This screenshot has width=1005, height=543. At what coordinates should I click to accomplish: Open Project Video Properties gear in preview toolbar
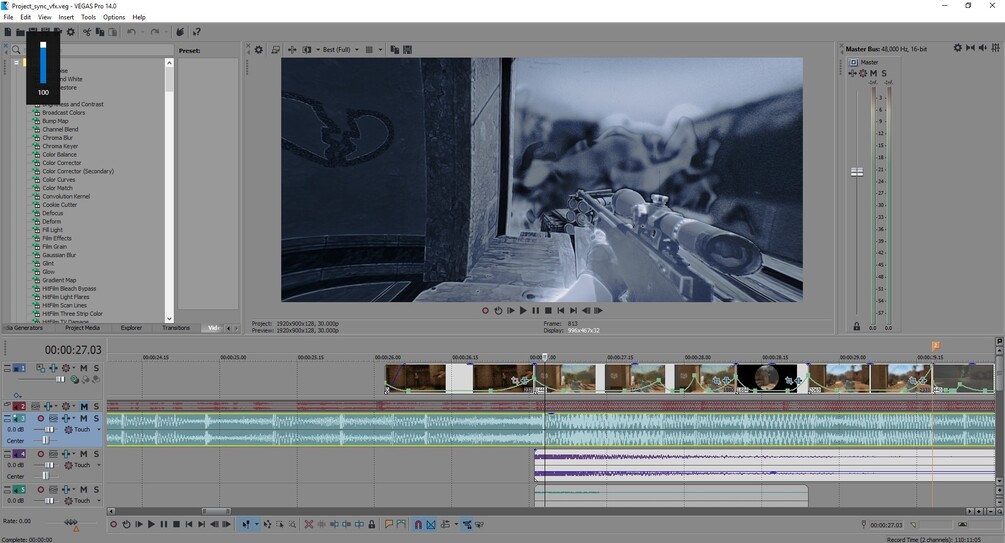(259, 49)
